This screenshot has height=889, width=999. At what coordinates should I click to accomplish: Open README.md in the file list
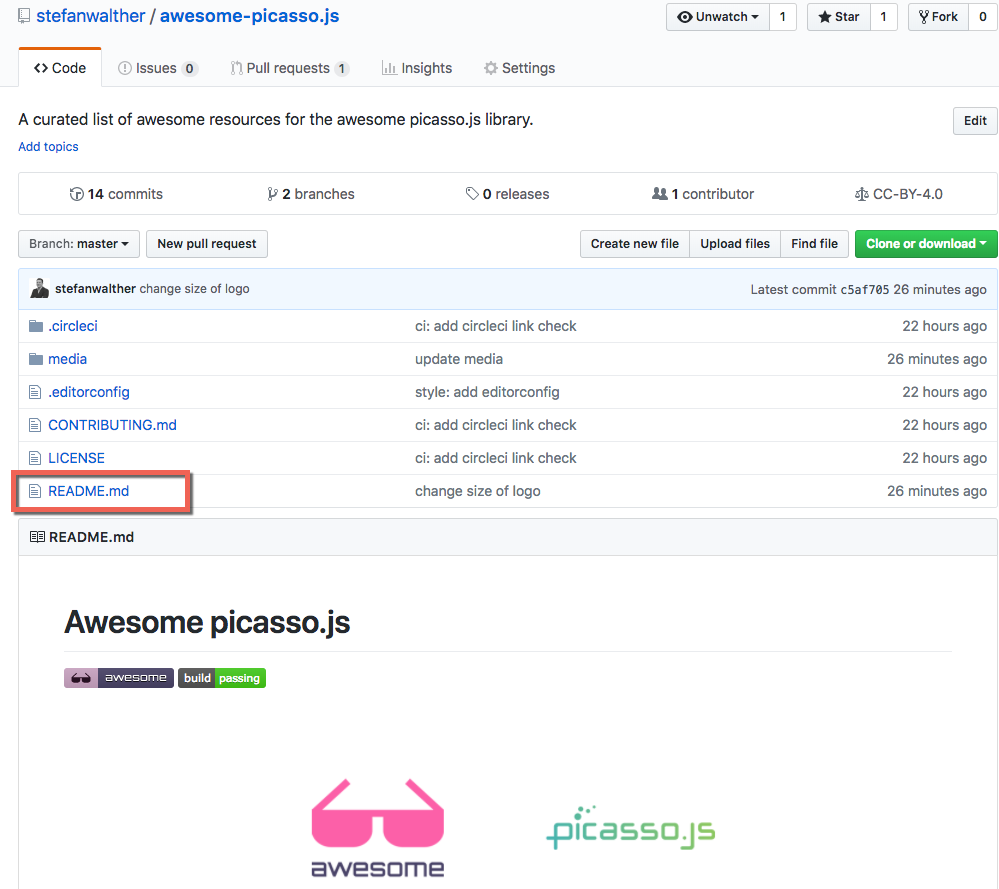(89, 491)
